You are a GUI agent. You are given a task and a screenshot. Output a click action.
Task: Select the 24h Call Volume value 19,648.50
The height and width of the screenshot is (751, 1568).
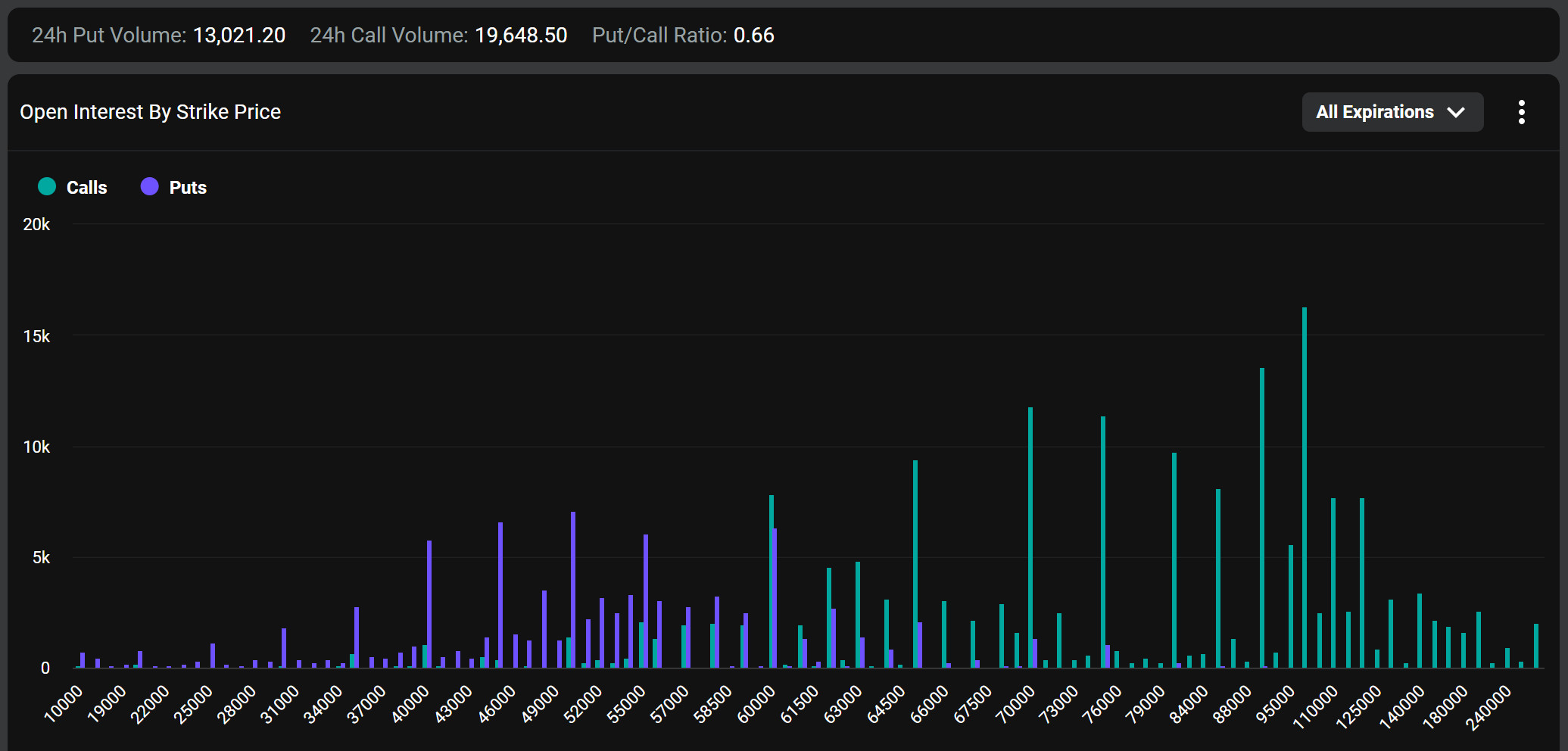521,36
